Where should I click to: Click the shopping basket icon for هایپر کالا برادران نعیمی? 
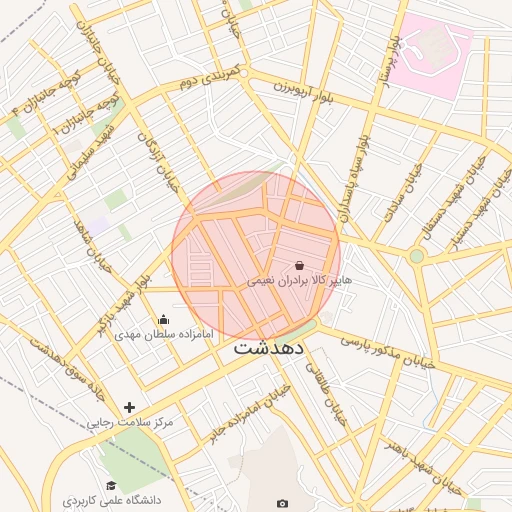(300, 266)
